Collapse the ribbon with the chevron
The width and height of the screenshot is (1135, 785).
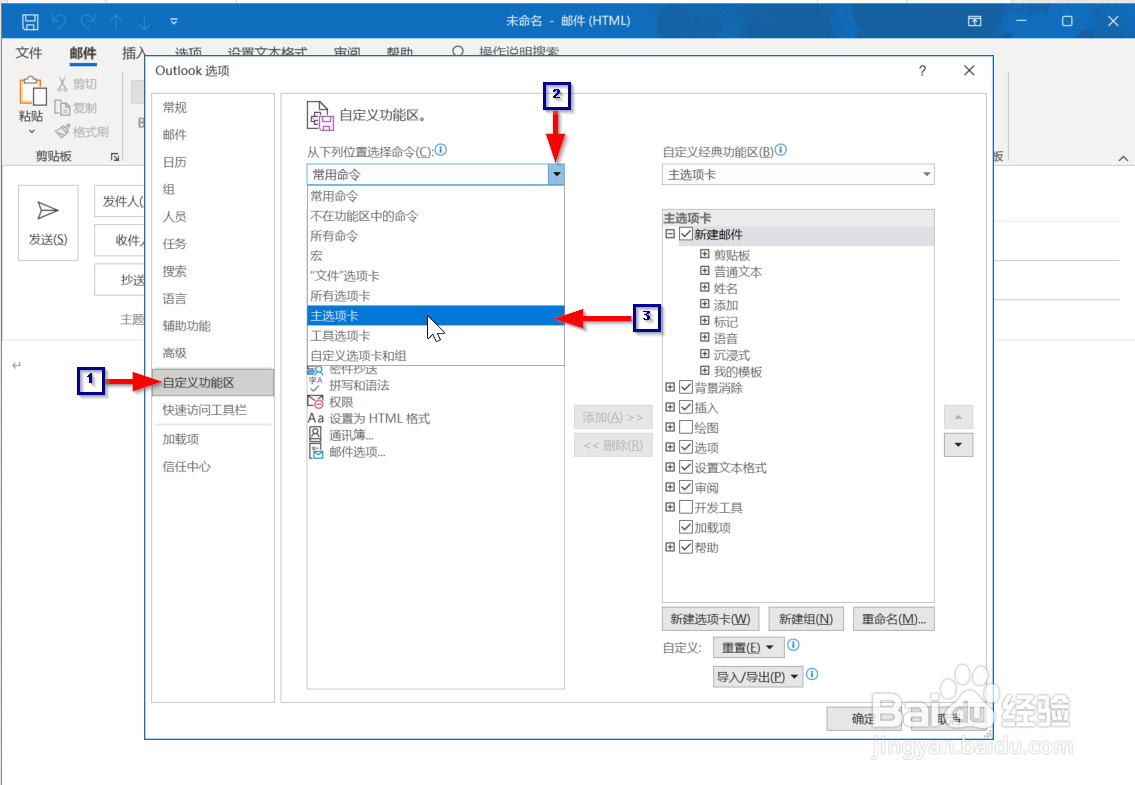pyautogui.click(x=1123, y=158)
